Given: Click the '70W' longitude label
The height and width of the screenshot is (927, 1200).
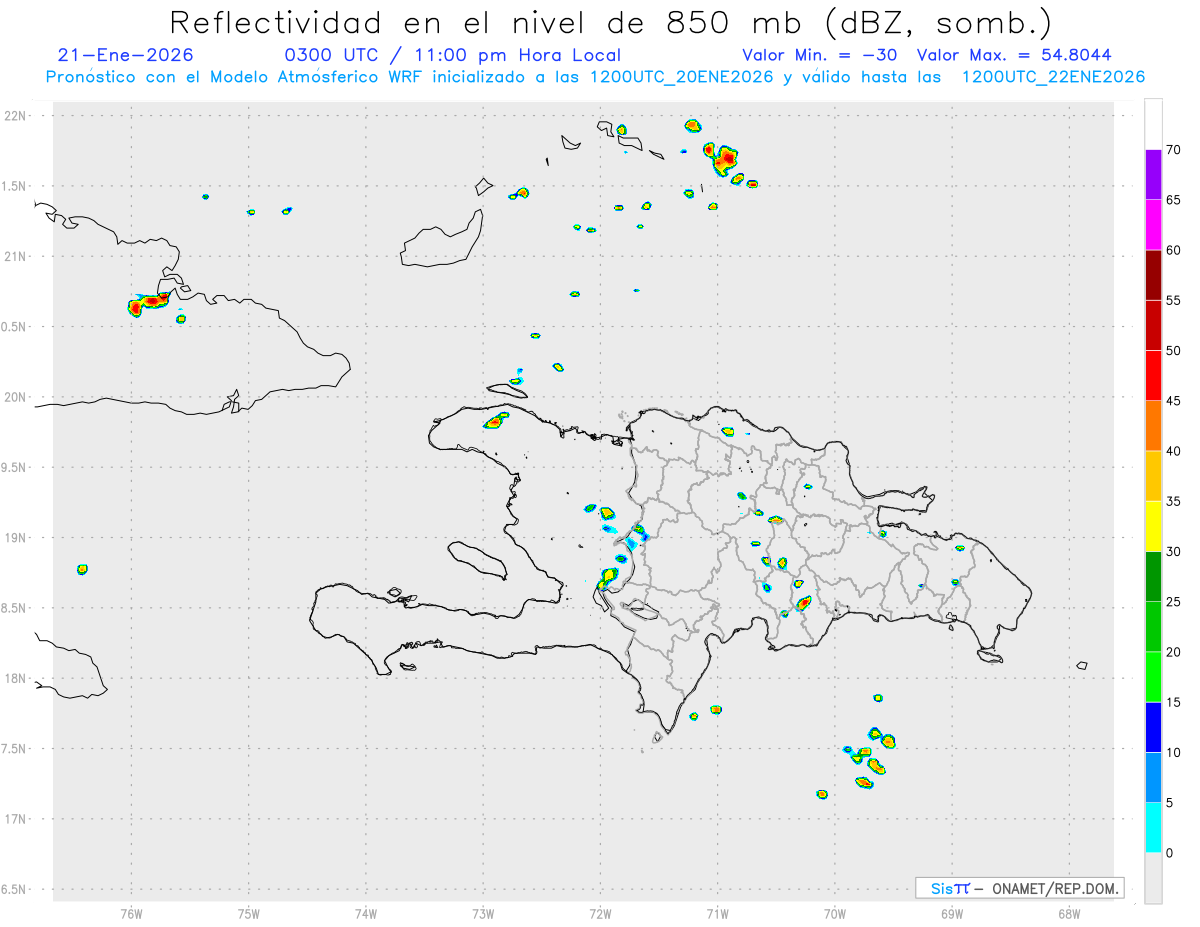Looking at the screenshot, I should coord(834,912).
